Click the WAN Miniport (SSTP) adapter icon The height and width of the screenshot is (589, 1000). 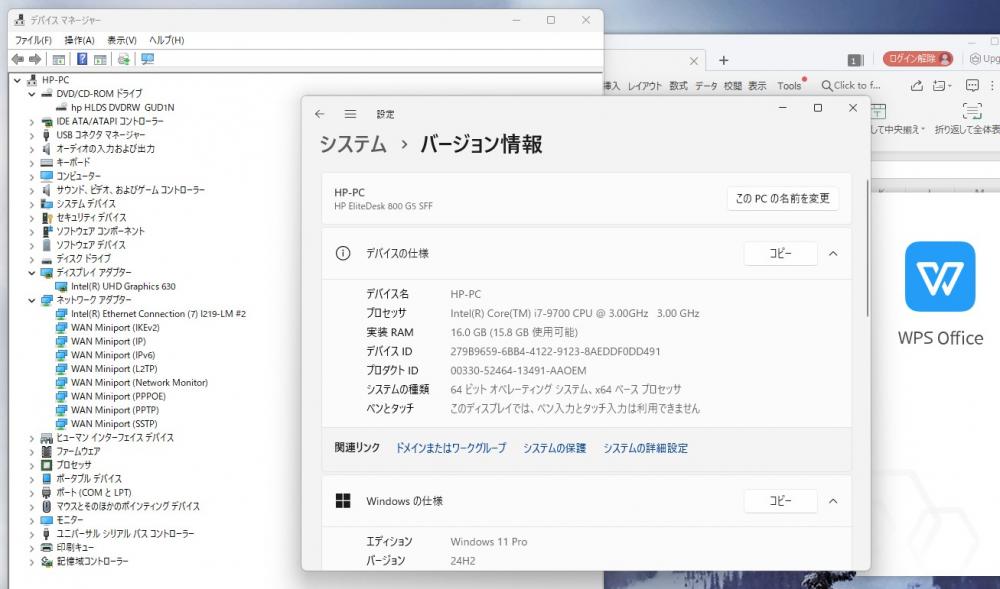pyautogui.click(x=61, y=424)
